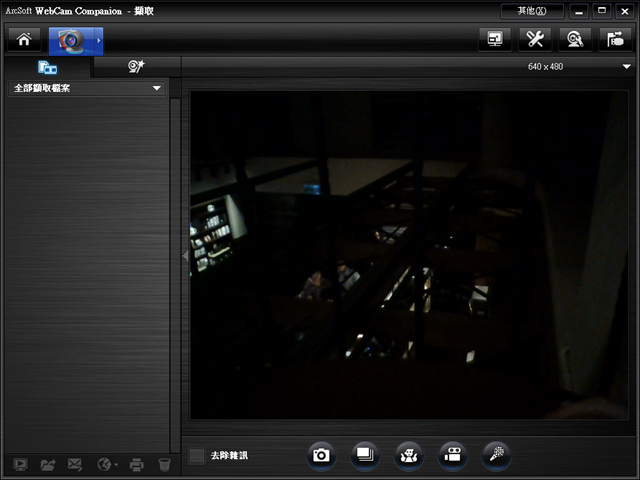
Task: Open the file folder icon in bottom bar
Action: 48,464
